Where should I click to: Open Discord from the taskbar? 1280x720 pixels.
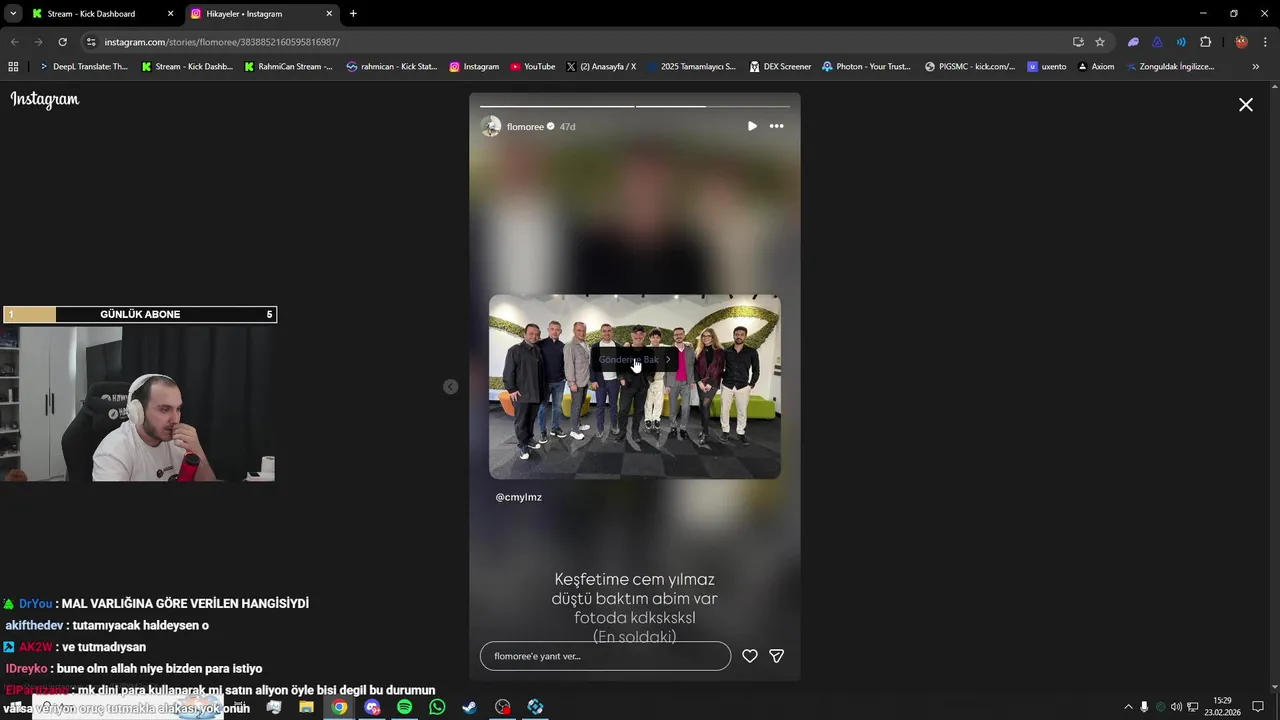coord(372,707)
